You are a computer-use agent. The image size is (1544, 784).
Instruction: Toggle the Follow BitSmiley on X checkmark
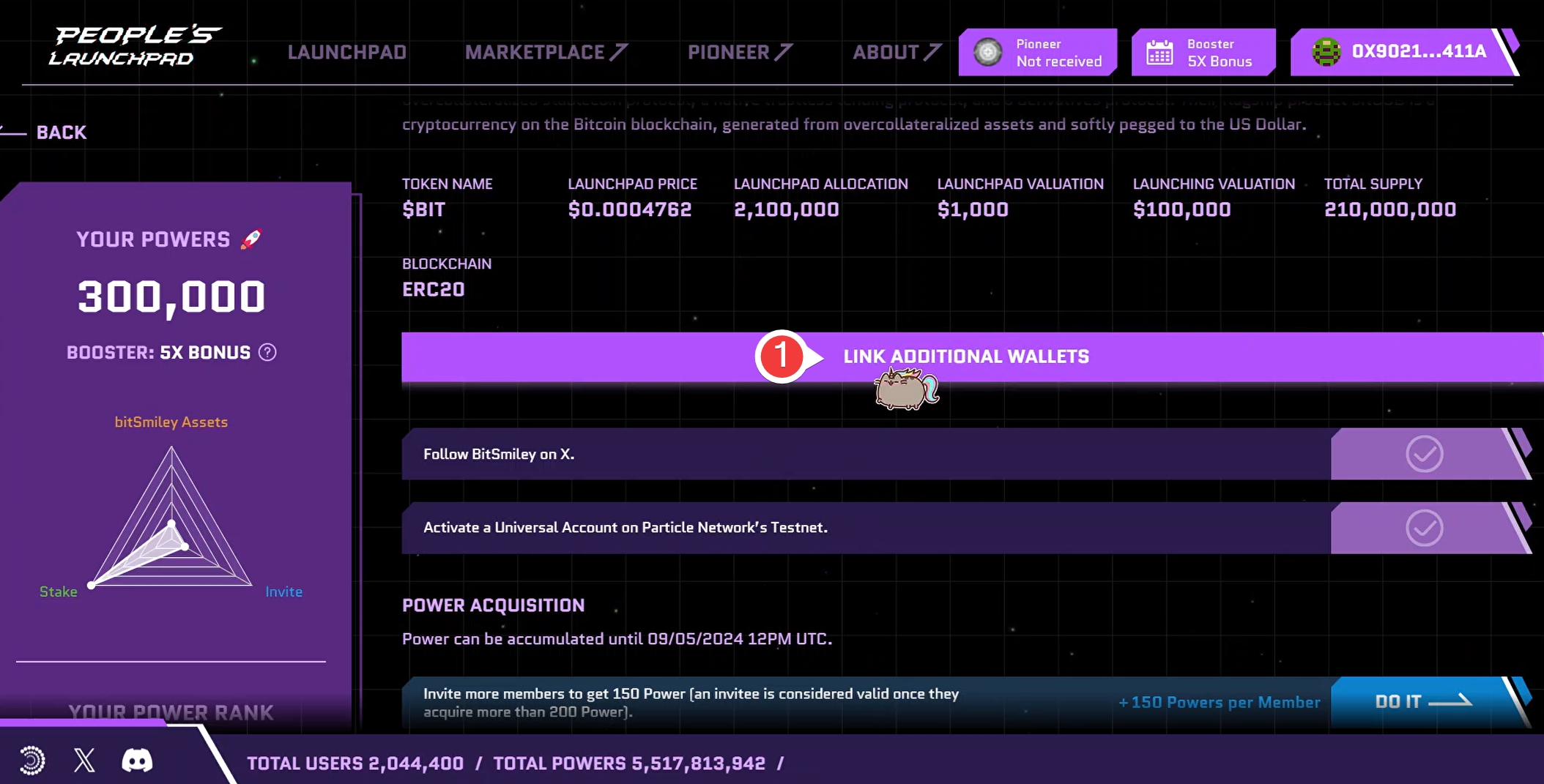click(x=1424, y=455)
